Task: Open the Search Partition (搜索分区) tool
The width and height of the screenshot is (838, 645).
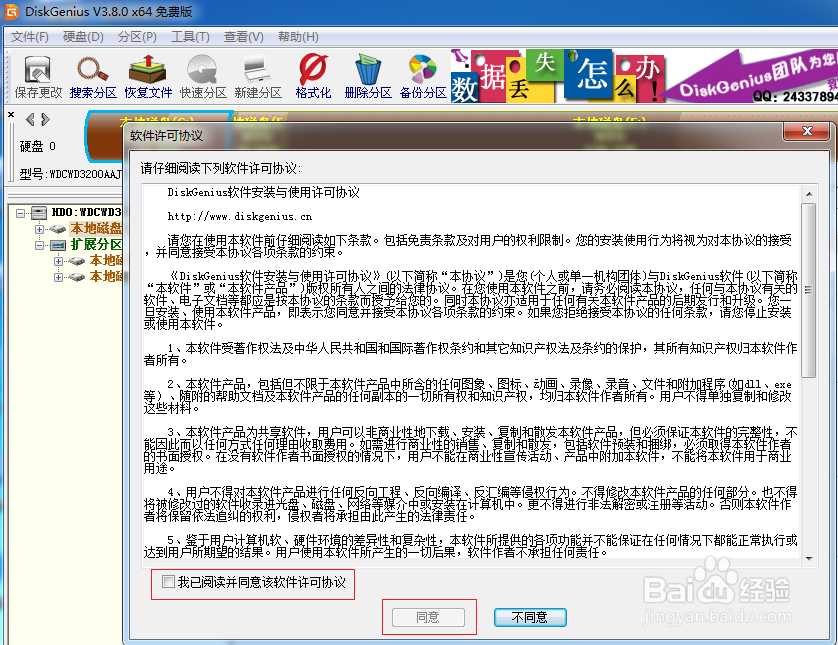Action: (93, 77)
